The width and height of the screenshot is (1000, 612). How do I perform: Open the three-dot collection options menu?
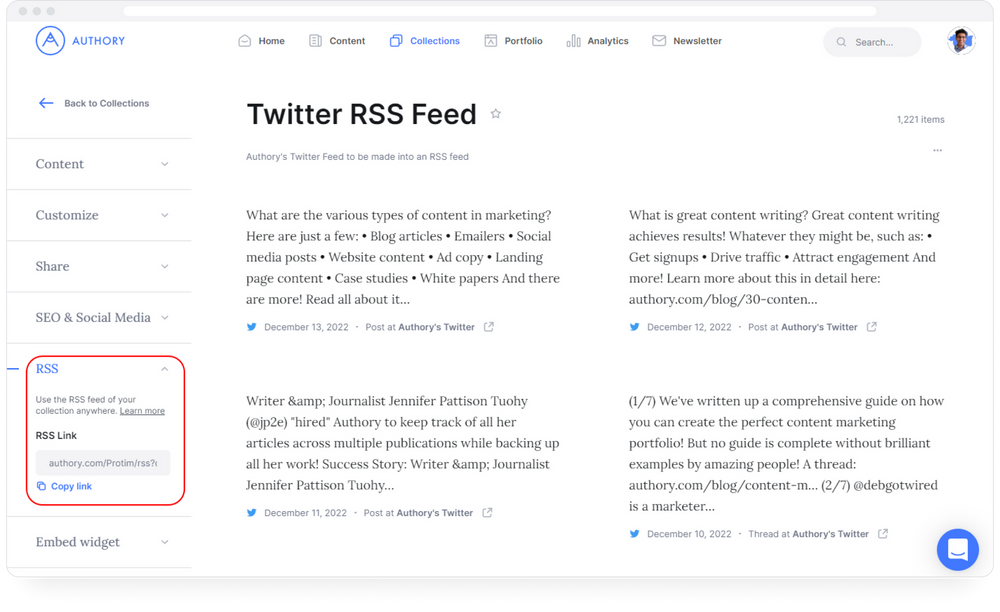coord(937,151)
